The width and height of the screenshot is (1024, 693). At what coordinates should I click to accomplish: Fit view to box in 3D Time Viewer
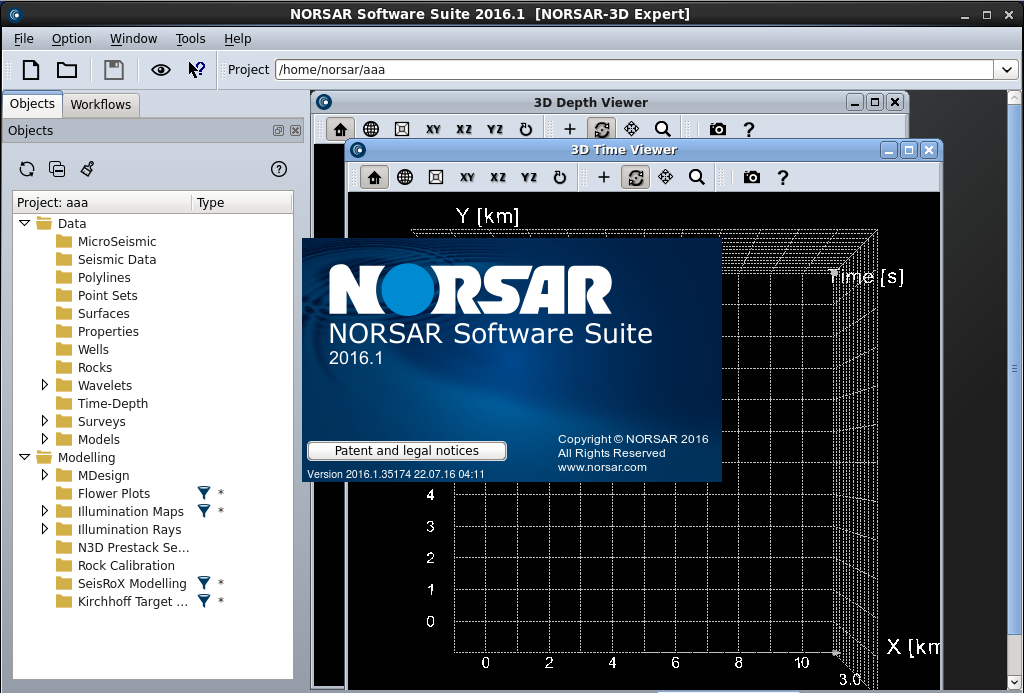(436, 177)
